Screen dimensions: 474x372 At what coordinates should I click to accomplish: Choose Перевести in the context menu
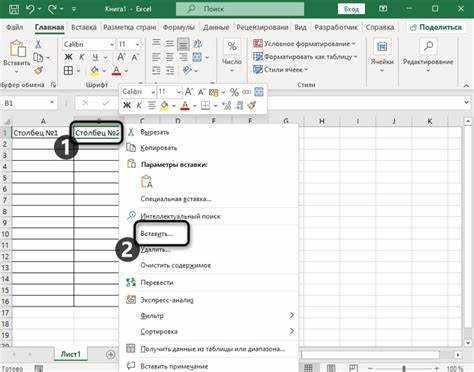click(208, 283)
